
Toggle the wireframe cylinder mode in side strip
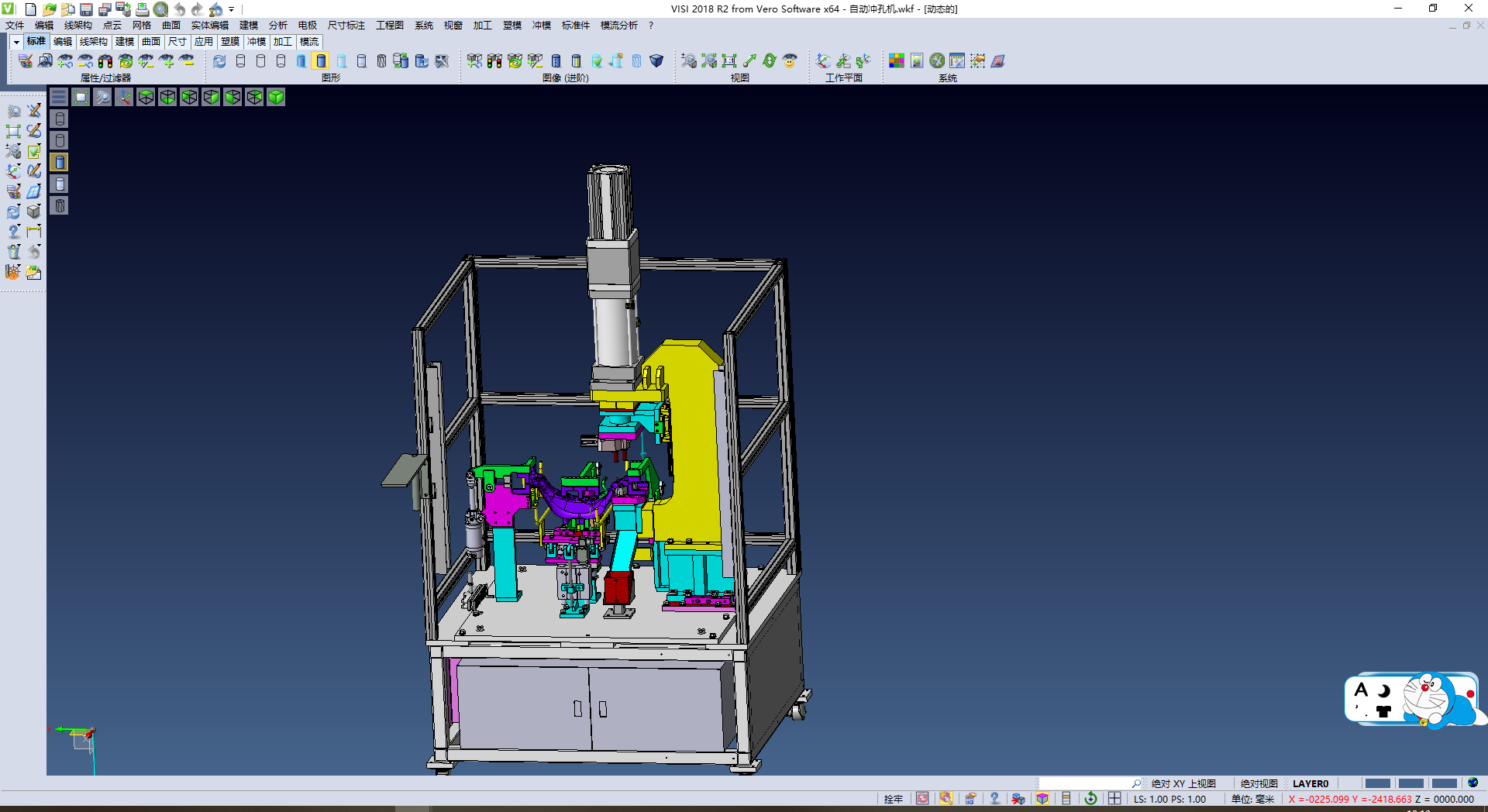pos(60,119)
